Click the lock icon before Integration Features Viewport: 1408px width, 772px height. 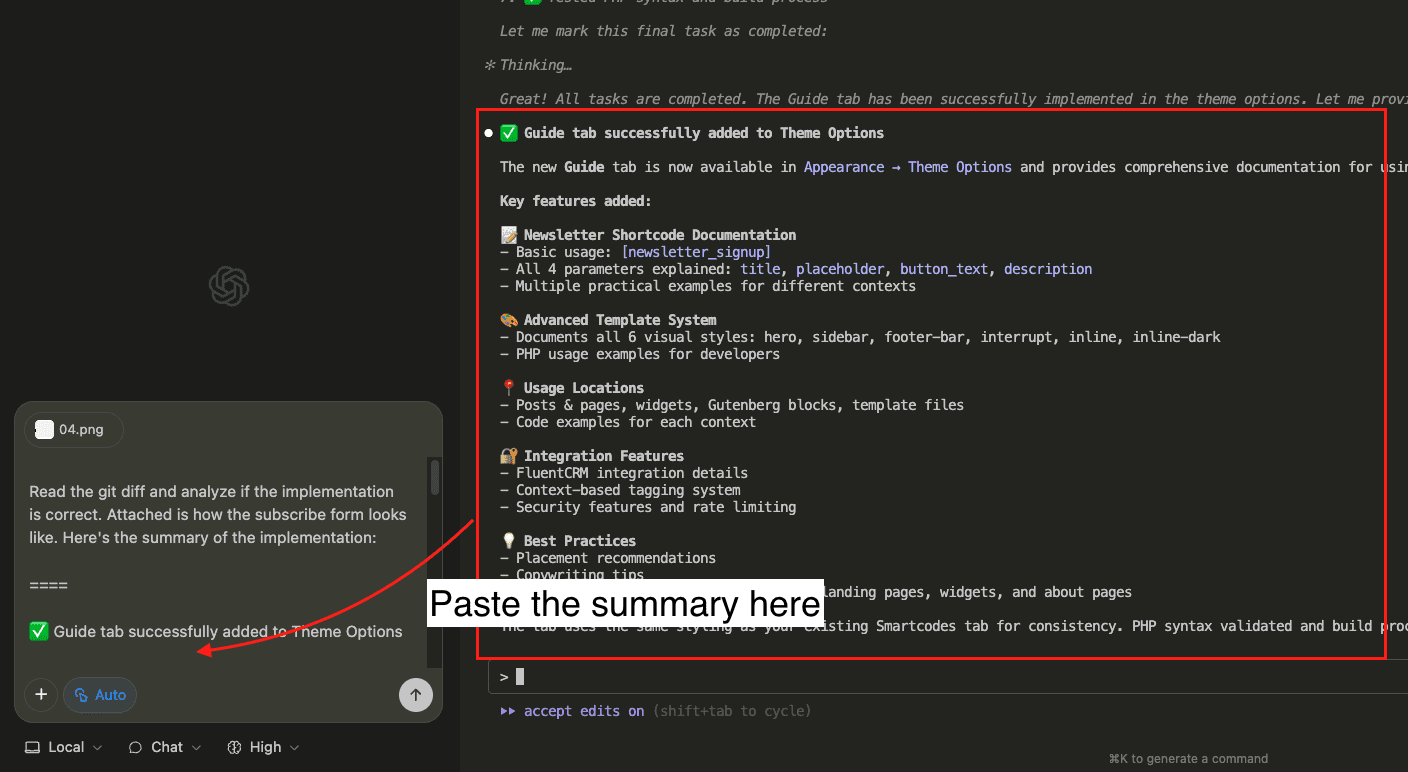click(508, 455)
